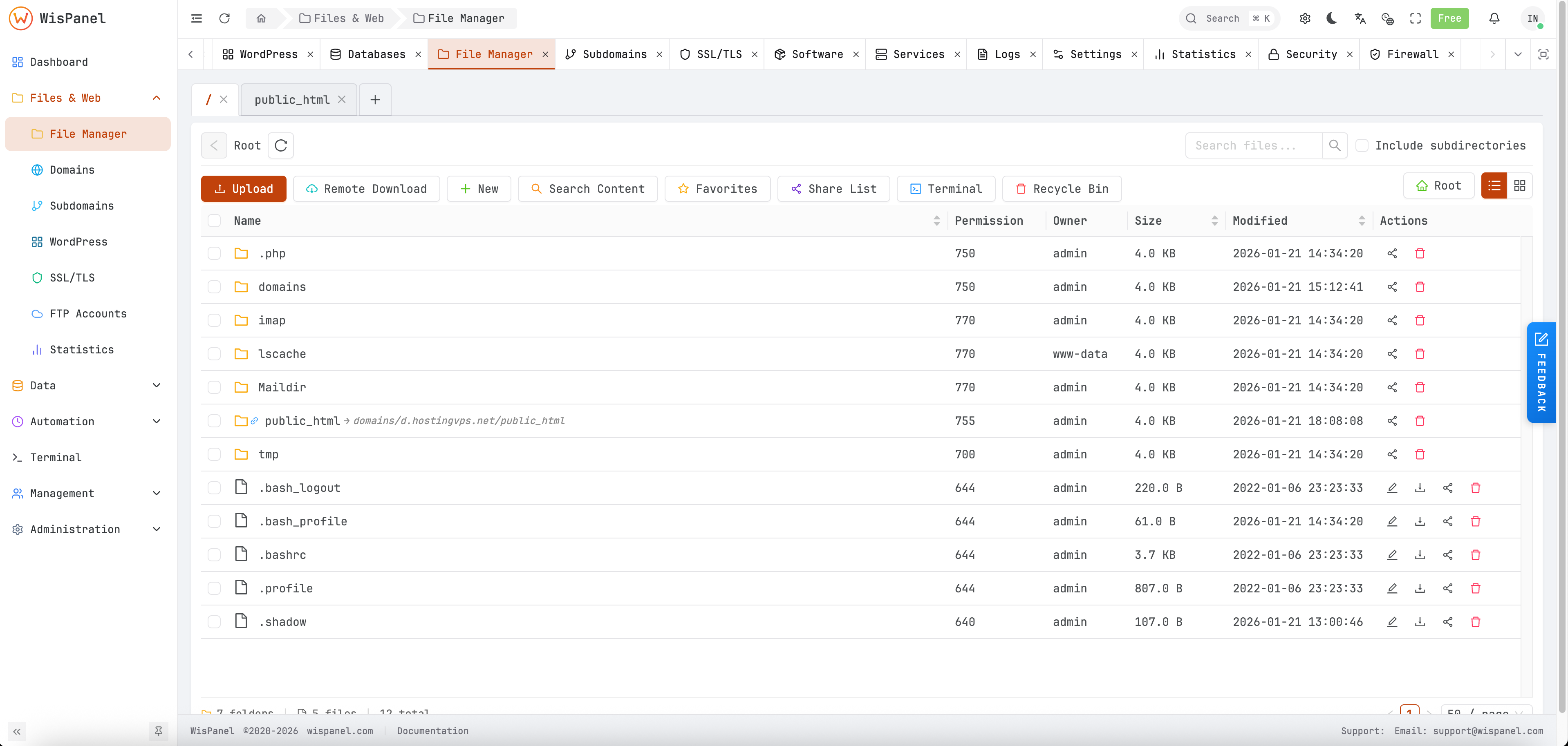The height and width of the screenshot is (746, 1568).
Task: Refresh the Root directory listing
Action: (280, 145)
